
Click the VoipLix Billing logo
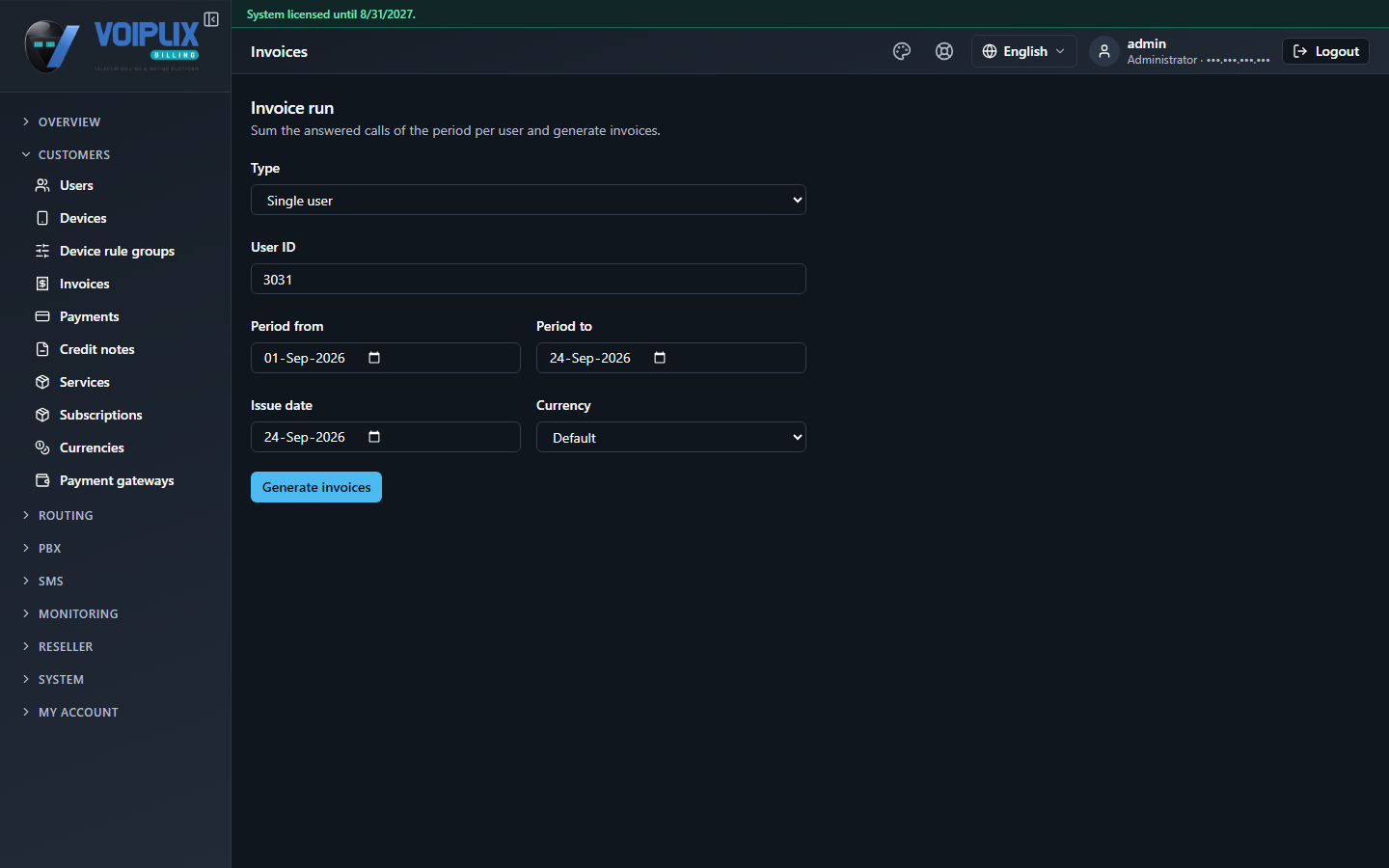point(113,45)
